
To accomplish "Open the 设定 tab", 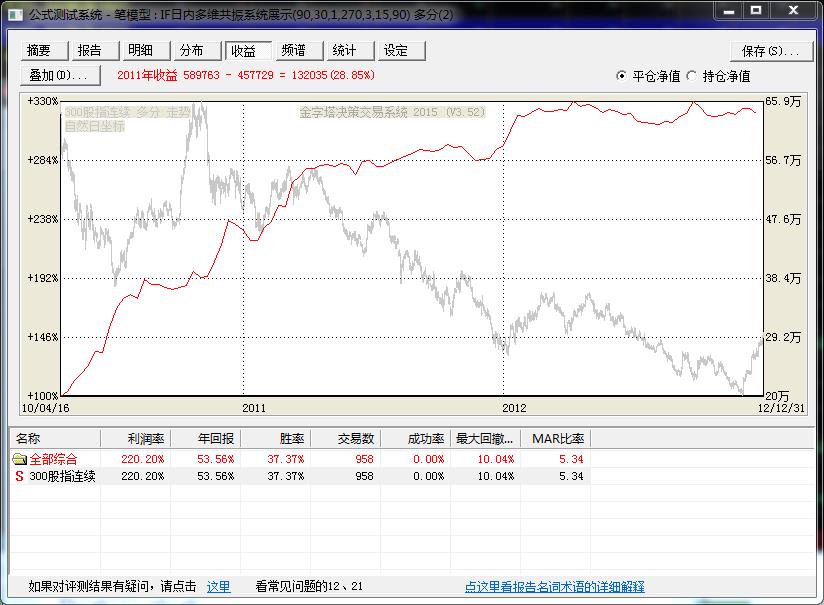I will point(401,50).
